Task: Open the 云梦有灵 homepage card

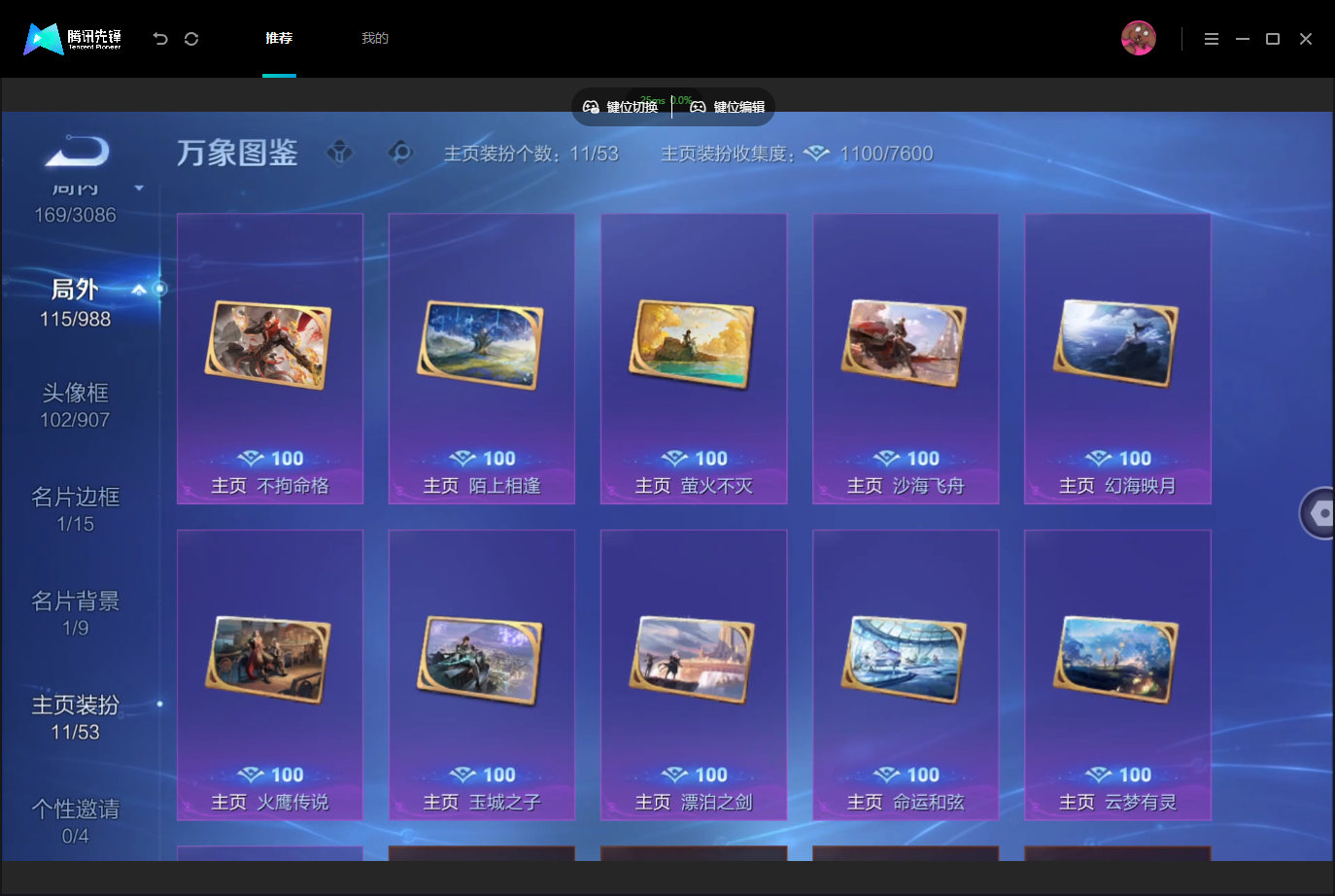Action: [1117, 675]
